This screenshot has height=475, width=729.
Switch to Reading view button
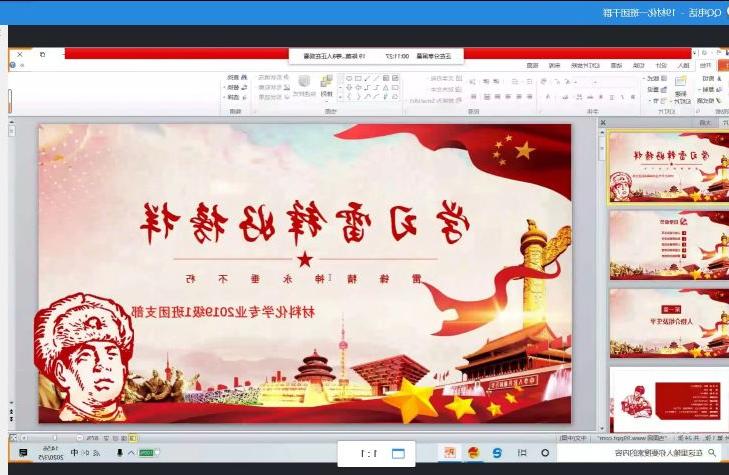coord(115,438)
